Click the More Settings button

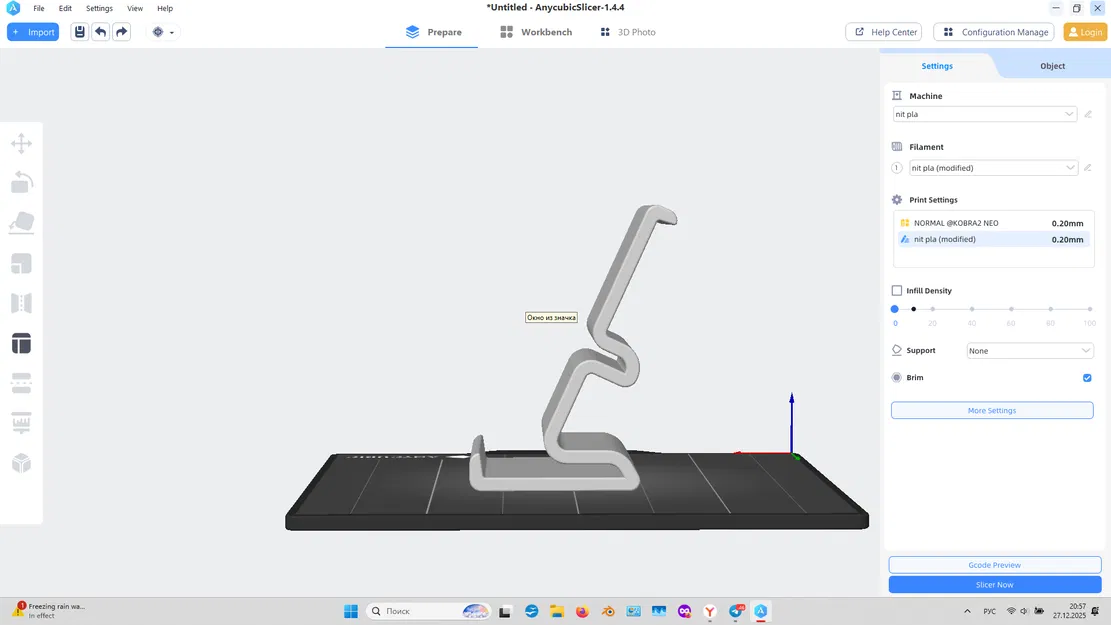pos(991,410)
